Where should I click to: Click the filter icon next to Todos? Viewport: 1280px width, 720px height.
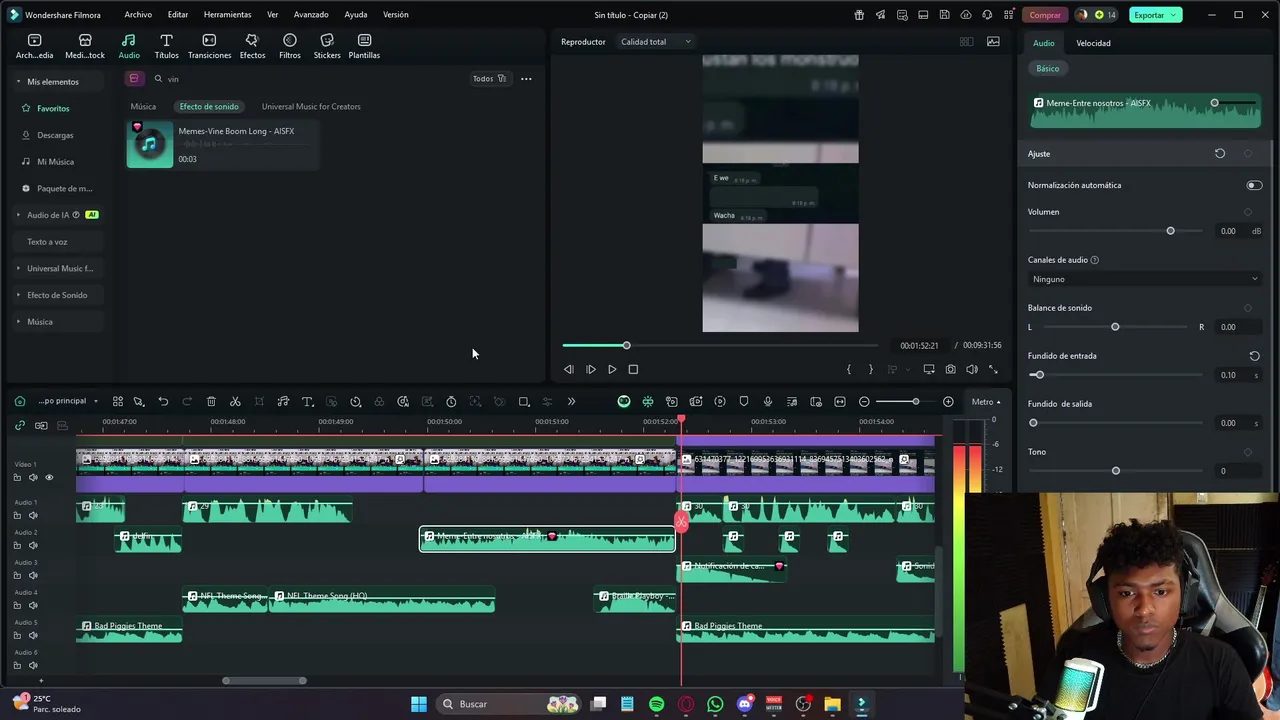click(502, 78)
